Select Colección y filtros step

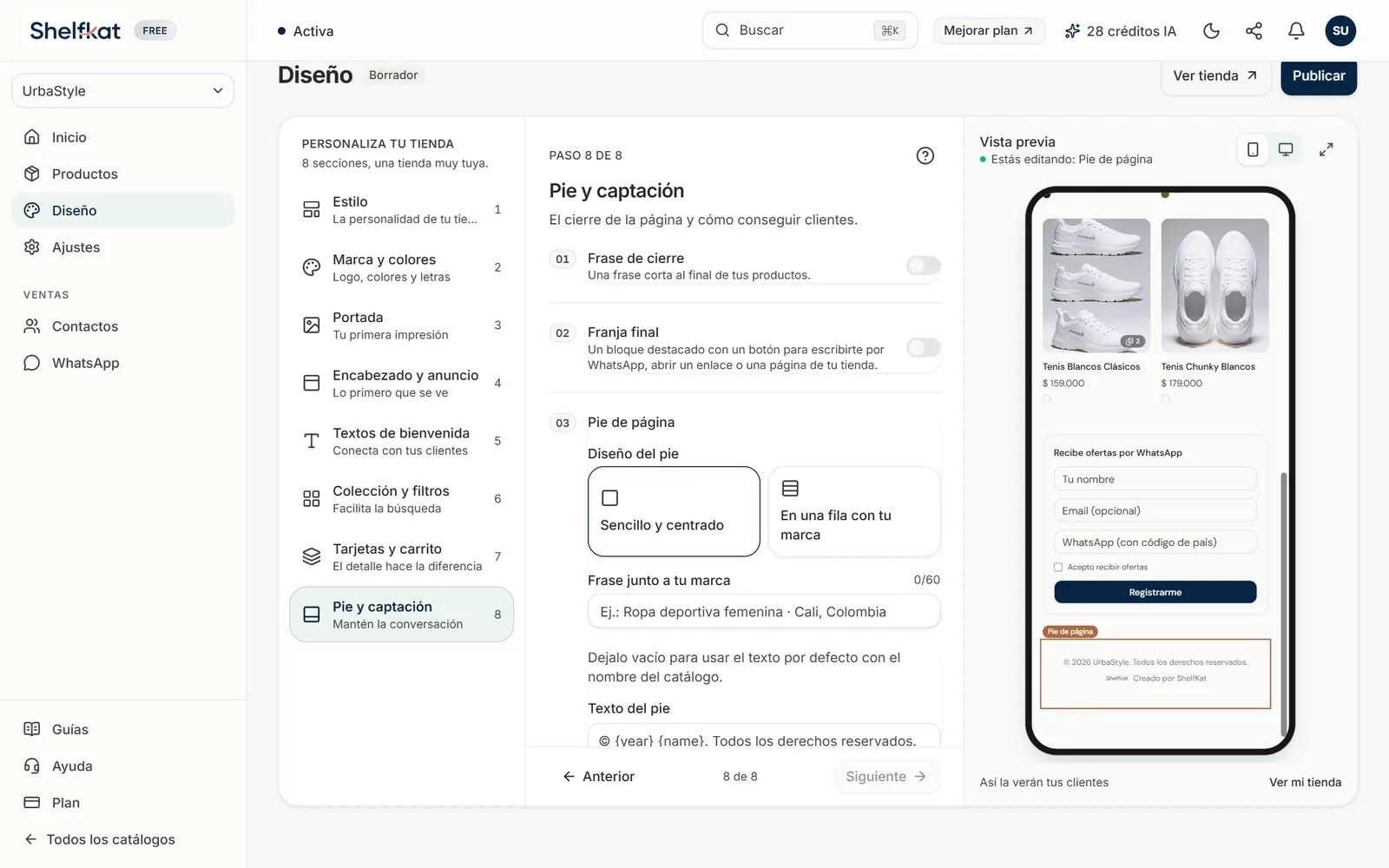tap(401, 499)
